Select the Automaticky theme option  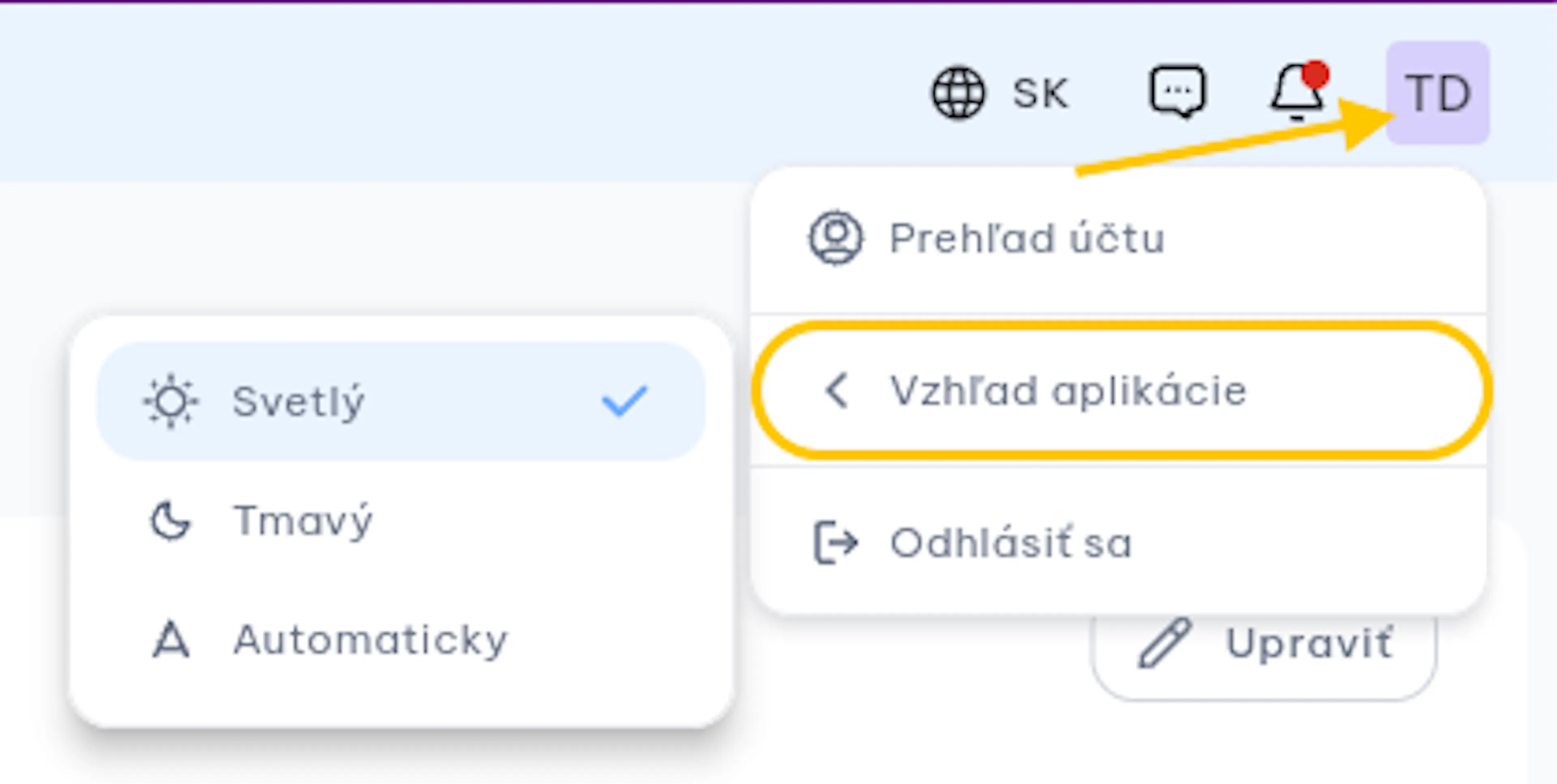point(401,640)
